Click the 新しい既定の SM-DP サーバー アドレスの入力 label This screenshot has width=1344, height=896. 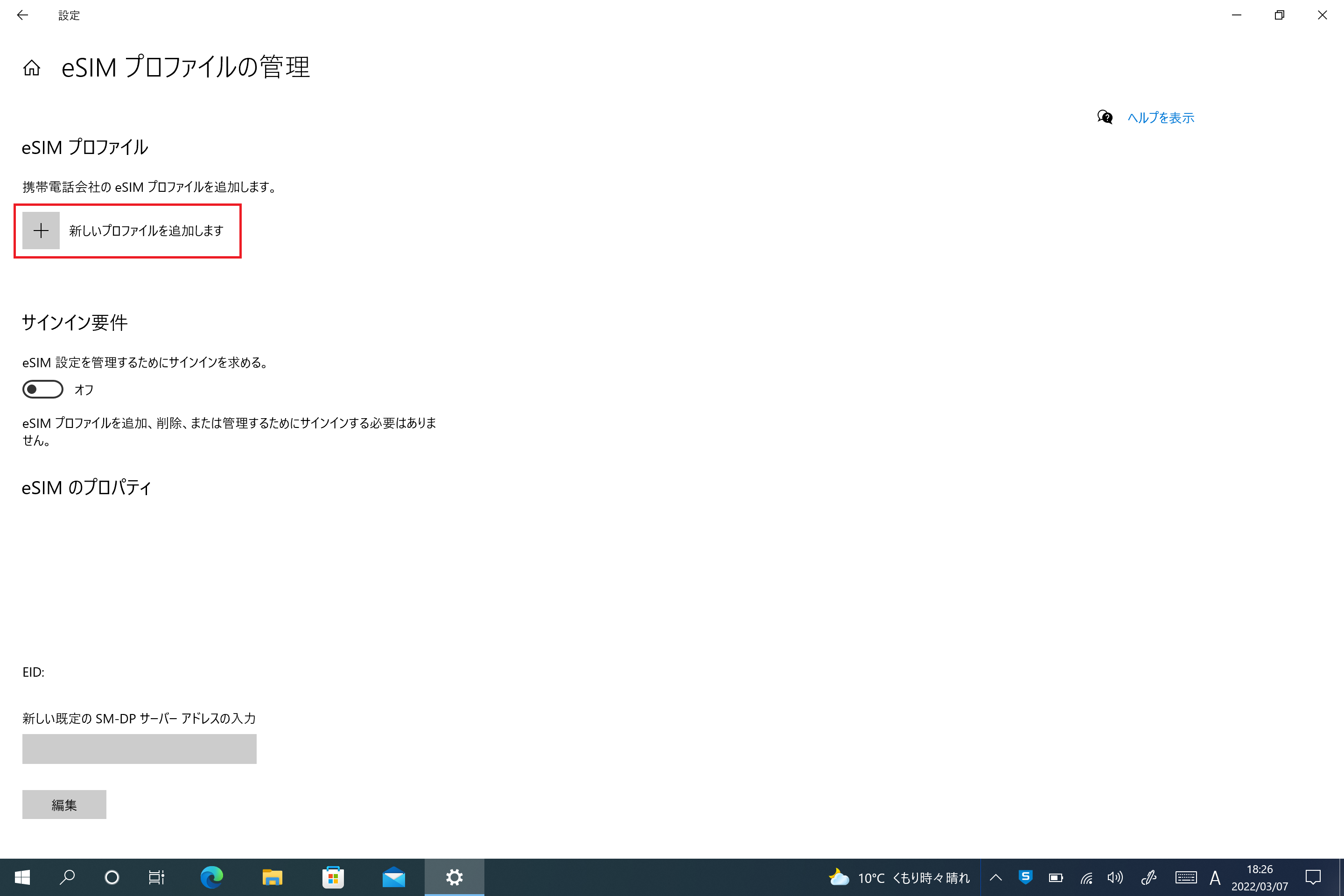pyautogui.click(x=140, y=718)
